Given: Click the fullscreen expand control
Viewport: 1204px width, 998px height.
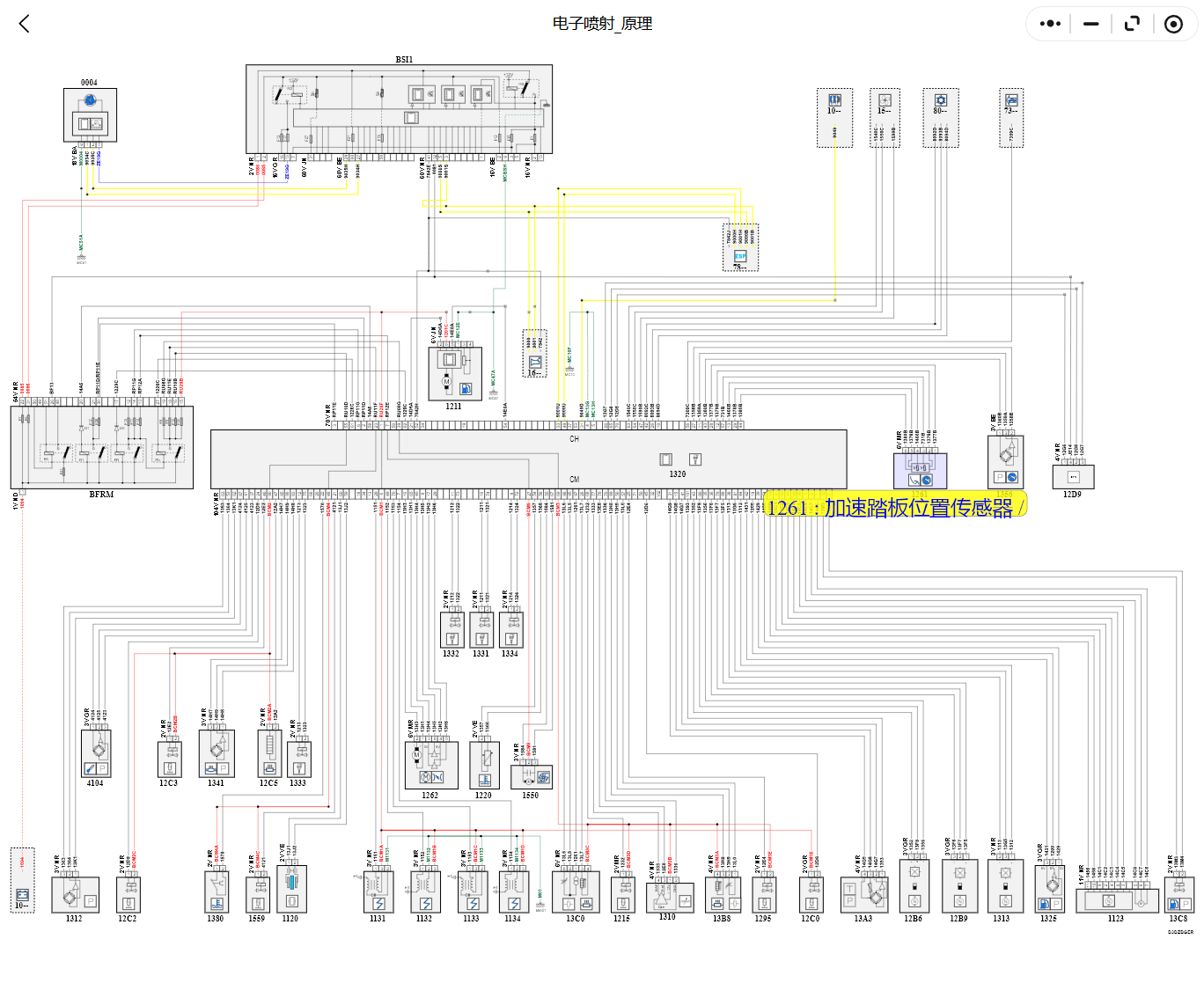Looking at the screenshot, I should pos(1131,24).
